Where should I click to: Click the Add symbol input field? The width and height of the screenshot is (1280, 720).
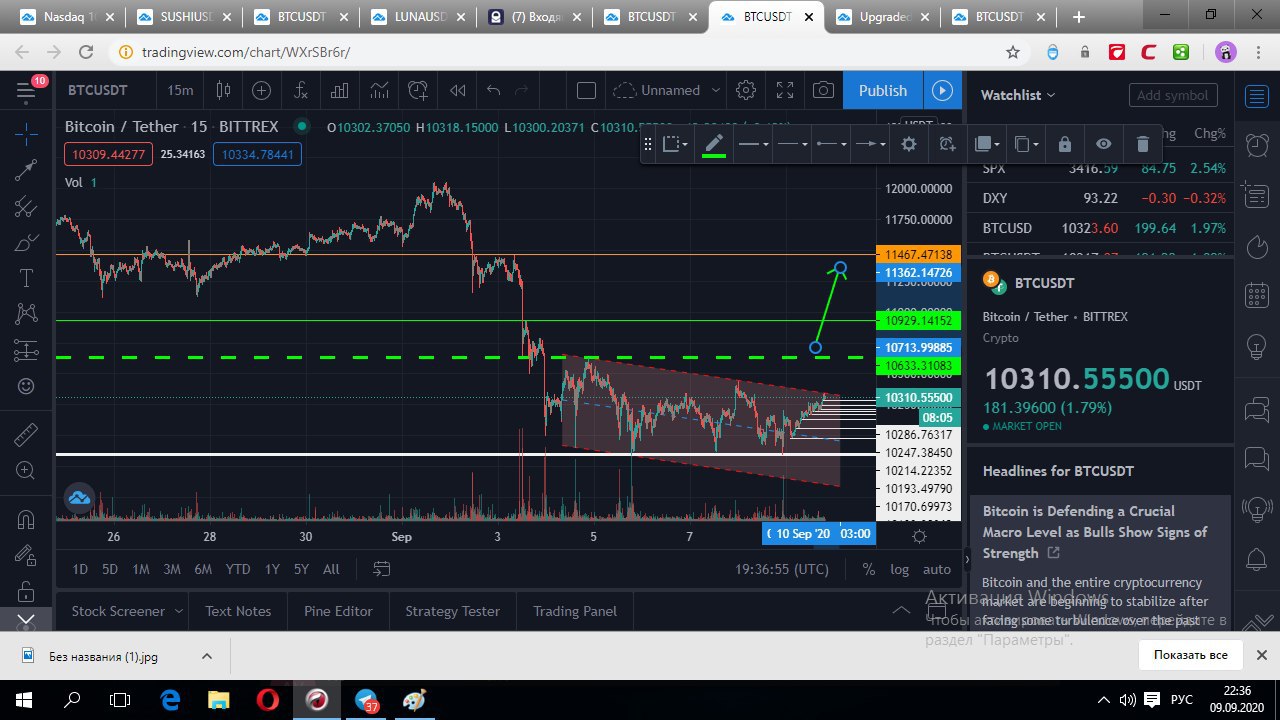(x=1173, y=95)
